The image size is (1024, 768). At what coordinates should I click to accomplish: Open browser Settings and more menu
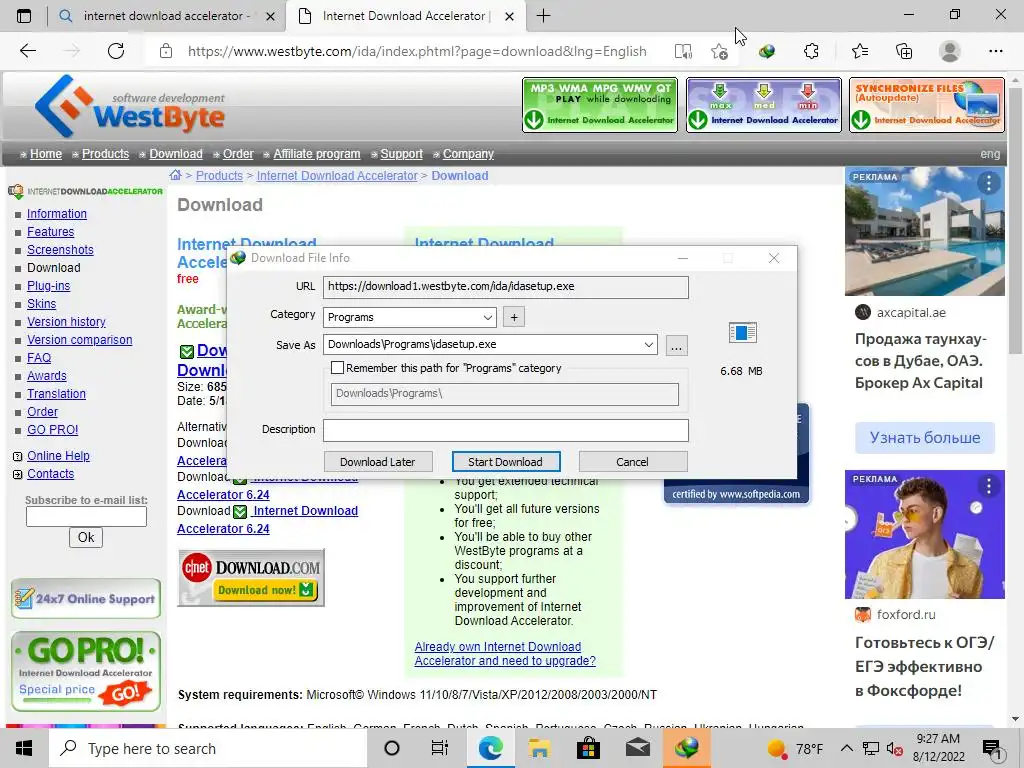[x=995, y=51]
